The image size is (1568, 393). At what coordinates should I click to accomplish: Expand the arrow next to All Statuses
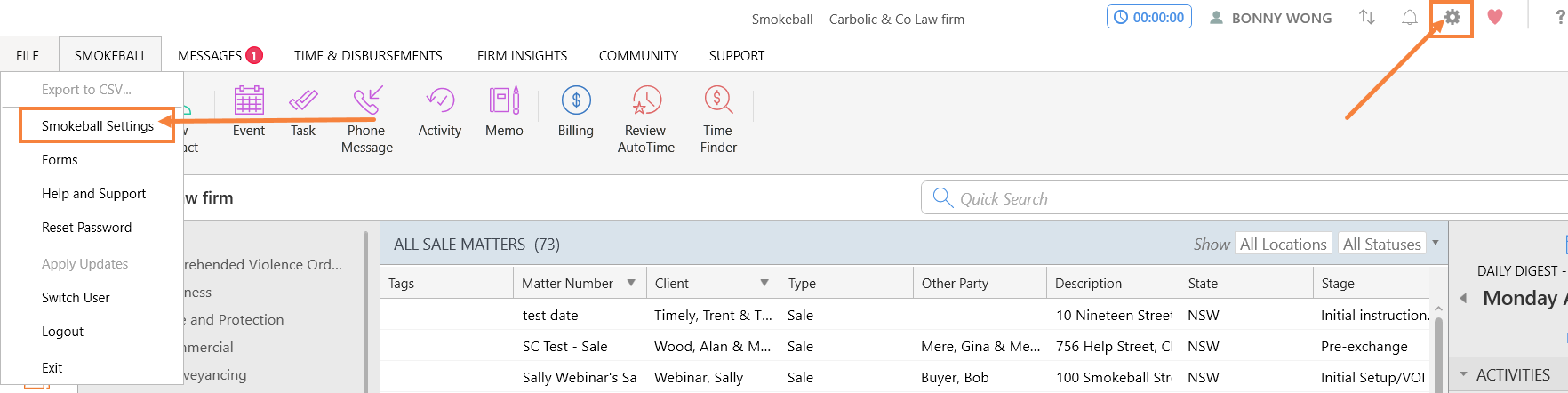click(x=1435, y=243)
